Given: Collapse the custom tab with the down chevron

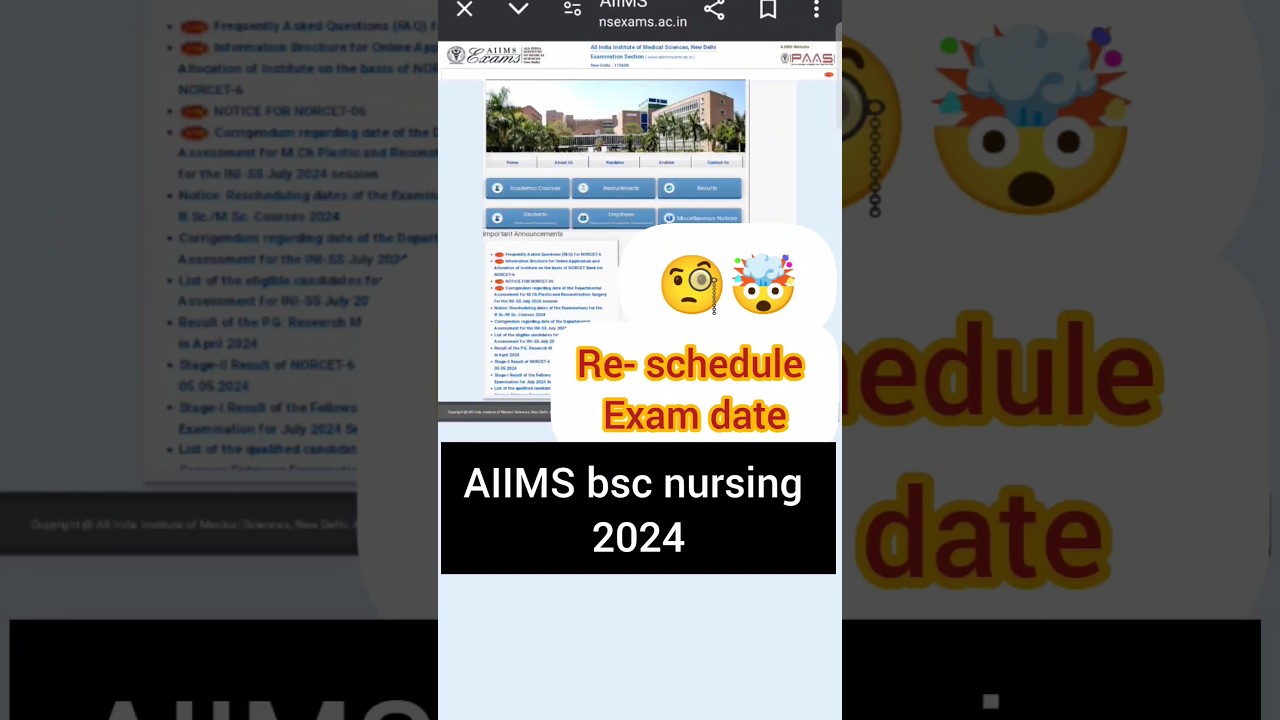Looking at the screenshot, I should pyautogui.click(x=518, y=9).
